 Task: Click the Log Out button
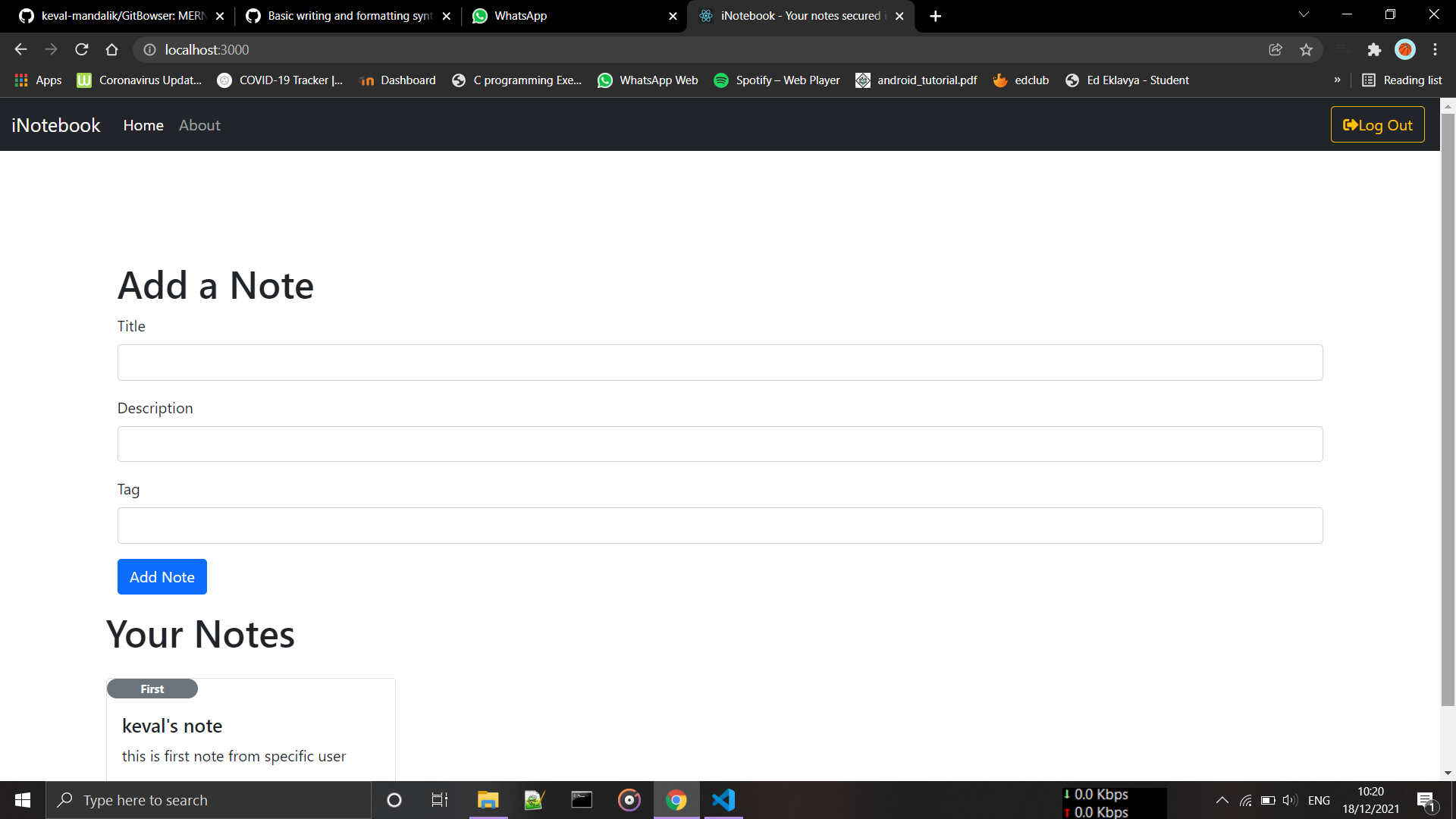[1377, 124]
